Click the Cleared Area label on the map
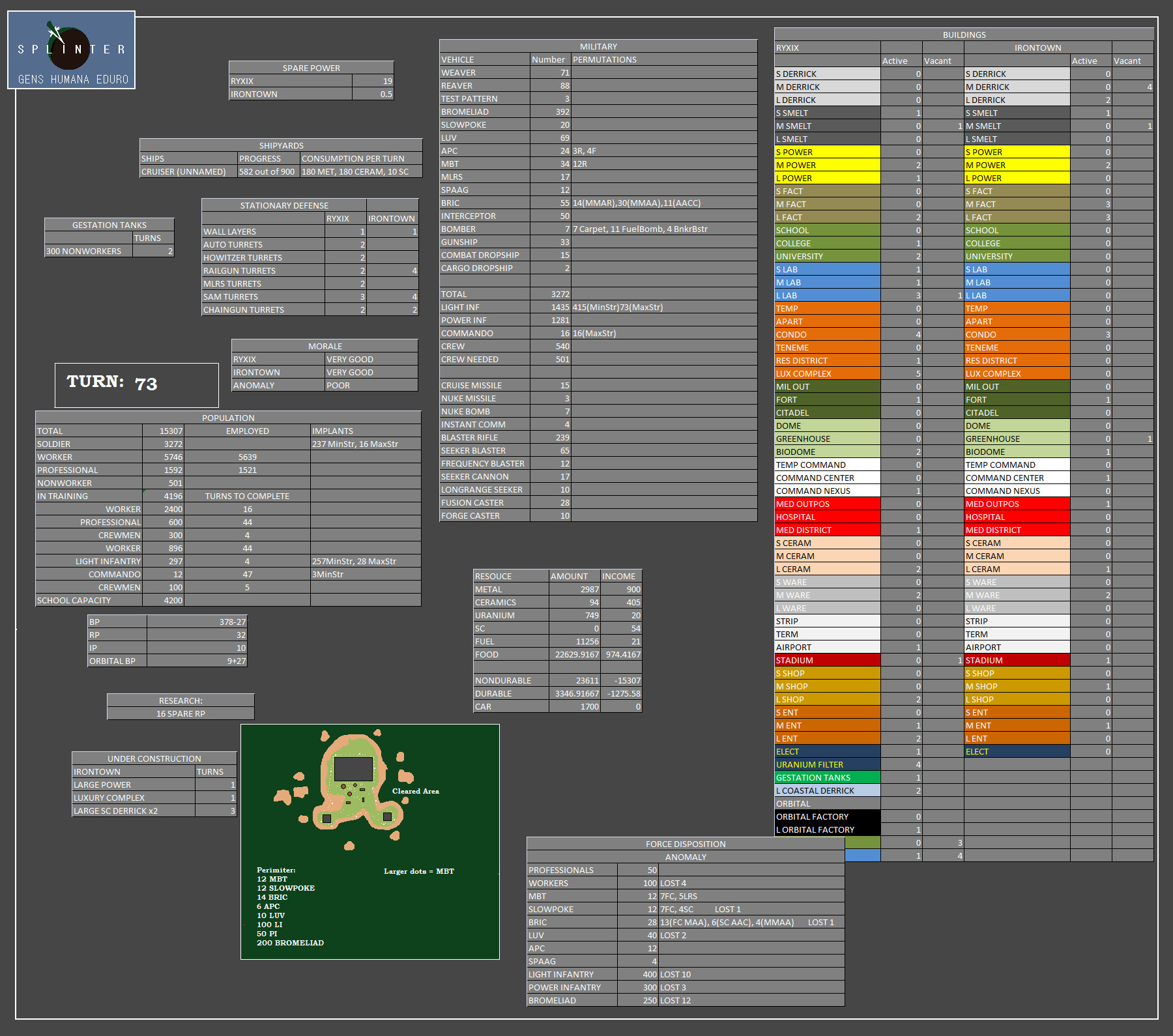Image resolution: width=1173 pixels, height=1036 pixels. point(415,791)
